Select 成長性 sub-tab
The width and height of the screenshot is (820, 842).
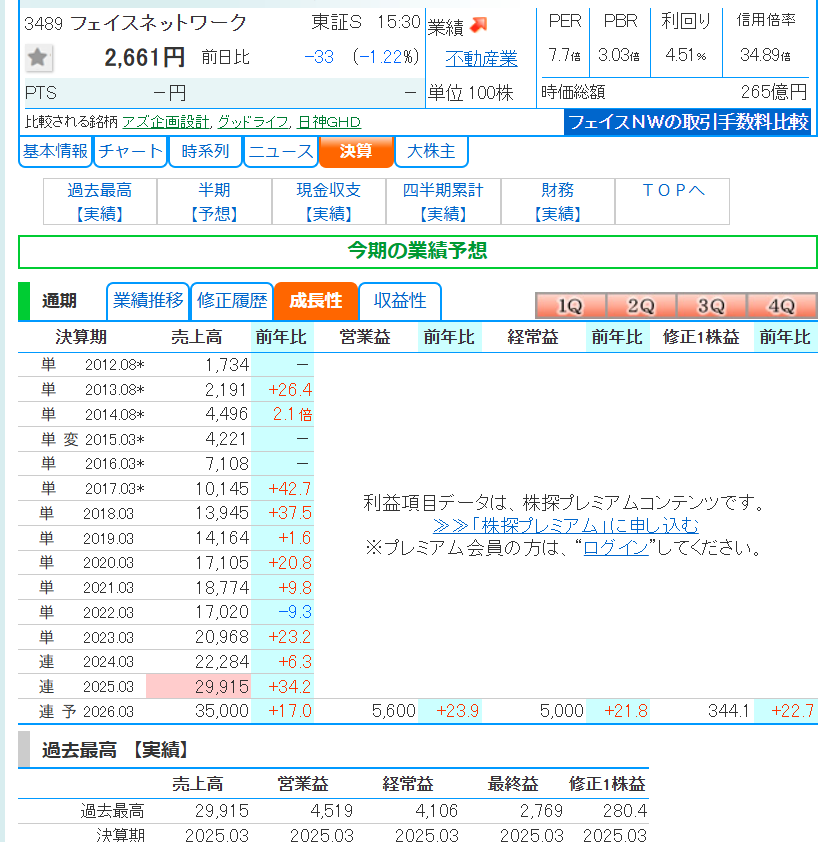316,301
